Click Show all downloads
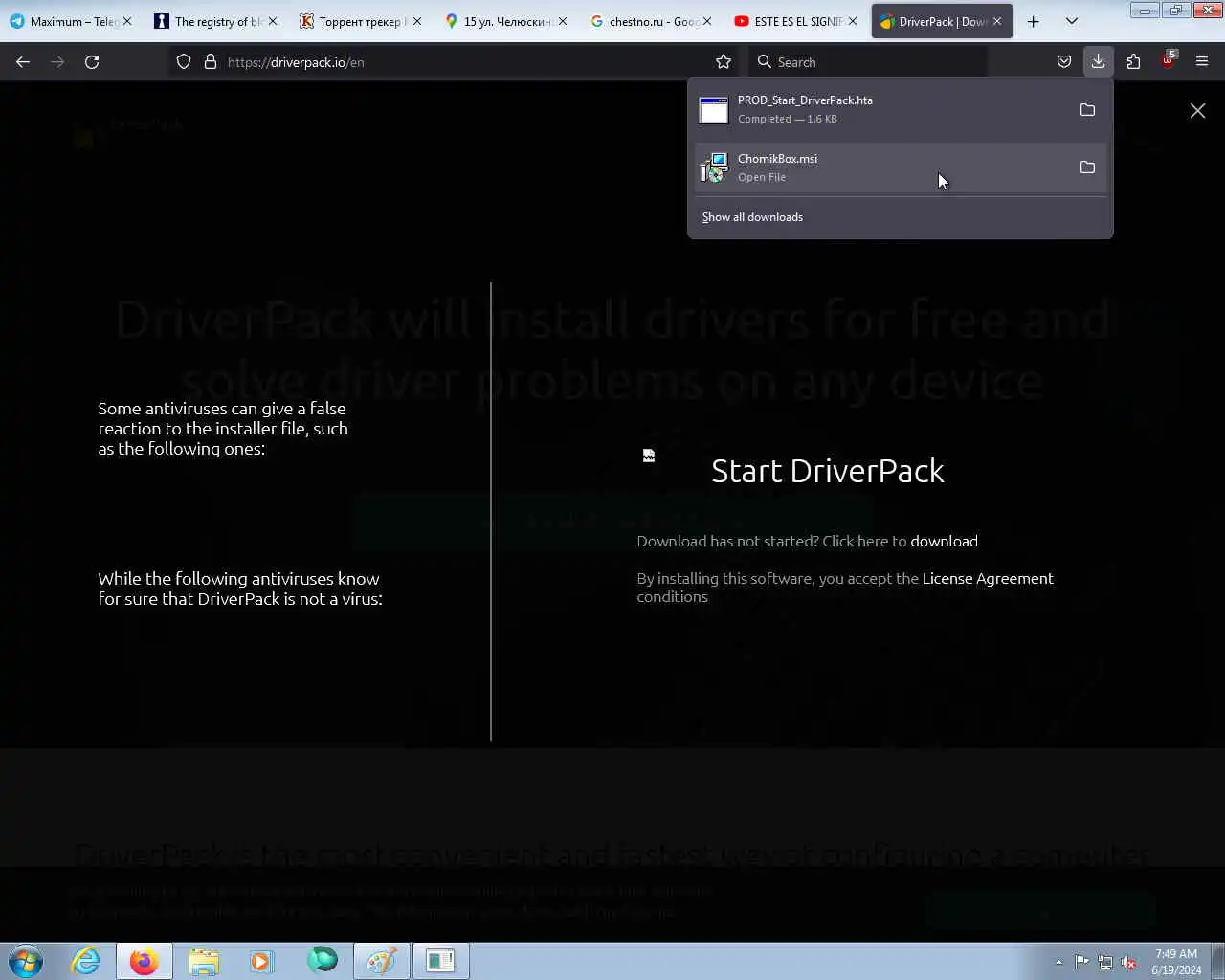This screenshot has width=1225, height=980. [x=752, y=217]
